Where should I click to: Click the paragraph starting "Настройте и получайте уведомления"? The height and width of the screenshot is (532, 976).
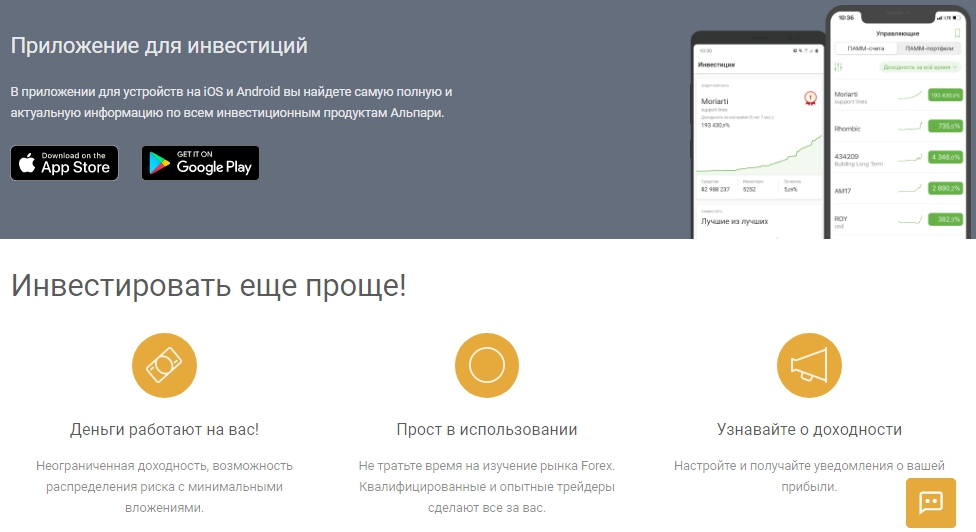pyautogui.click(x=809, y=476)
